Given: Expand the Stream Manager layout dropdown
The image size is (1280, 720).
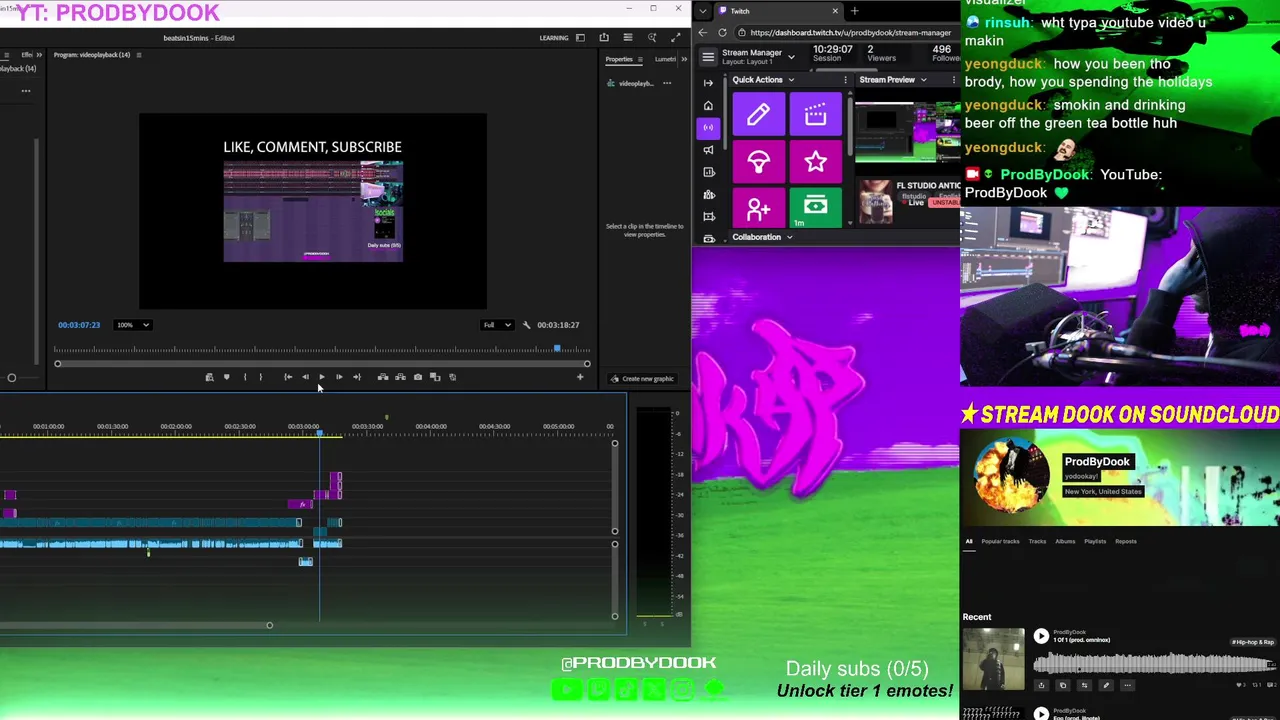Looking at the screenshot, I should (791, 57).
